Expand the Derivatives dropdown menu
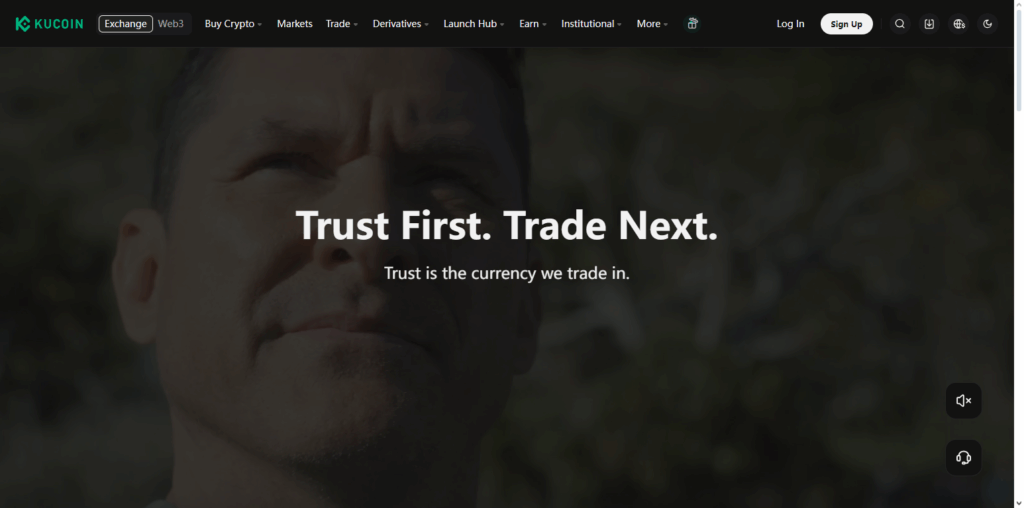The height and width of the screenshot is (508, 1024). coord(401,24)
